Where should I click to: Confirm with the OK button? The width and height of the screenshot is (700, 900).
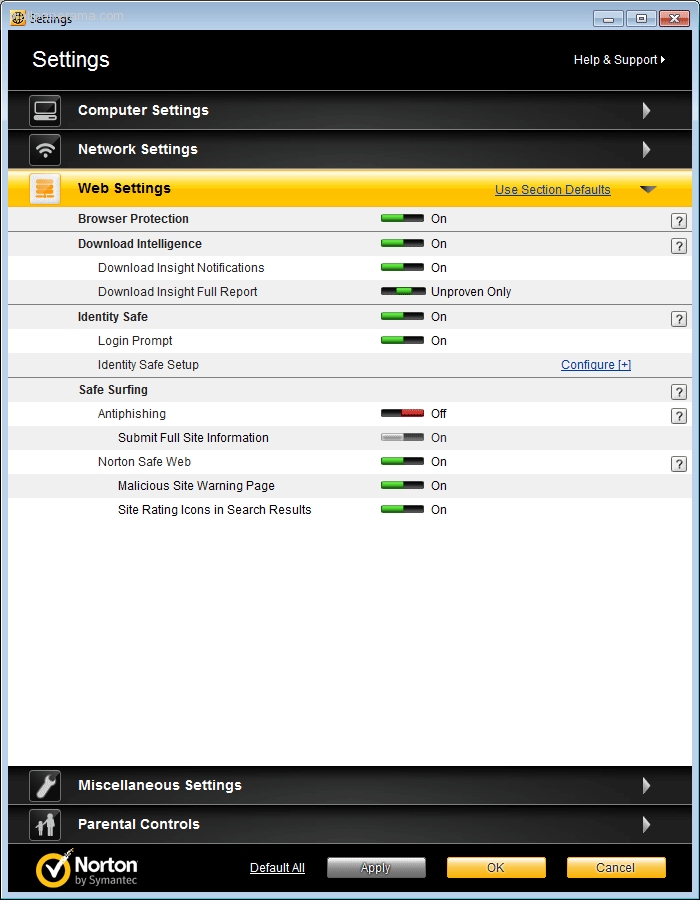496,868
